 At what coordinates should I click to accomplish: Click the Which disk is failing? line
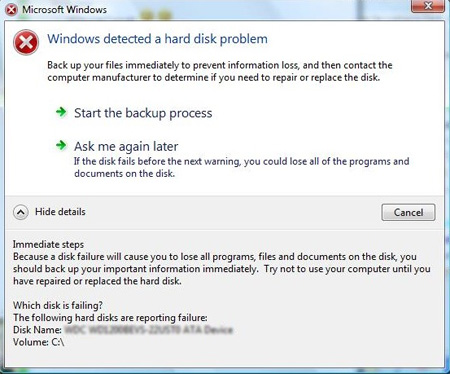[58, 305]
